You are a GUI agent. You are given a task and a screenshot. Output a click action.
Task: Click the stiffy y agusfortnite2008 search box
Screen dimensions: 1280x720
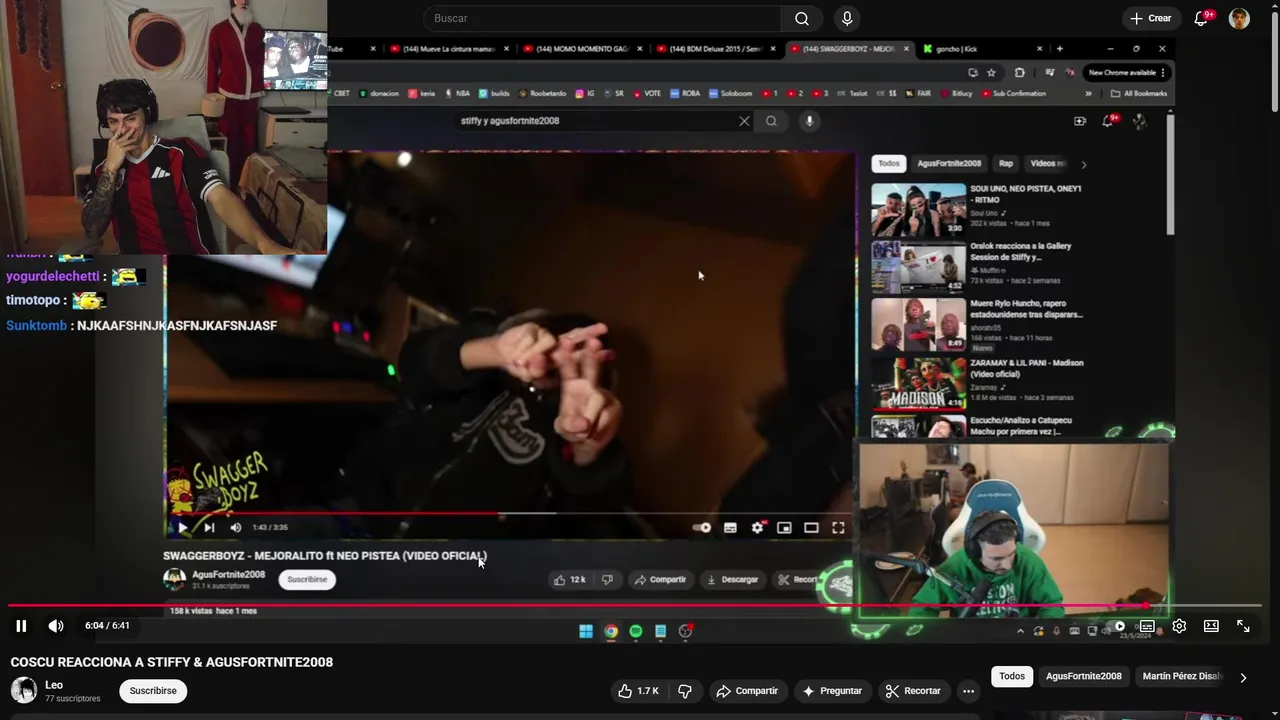click(595, 121)
